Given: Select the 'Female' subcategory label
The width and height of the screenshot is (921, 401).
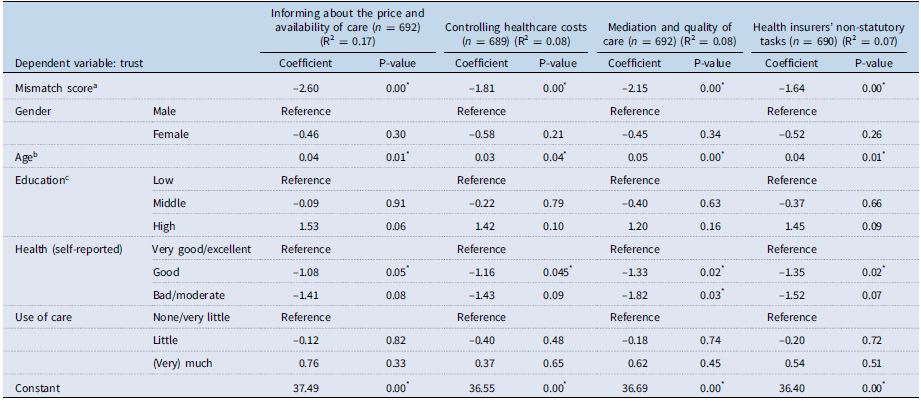Looking at the screenshot, I should point(170,133).
